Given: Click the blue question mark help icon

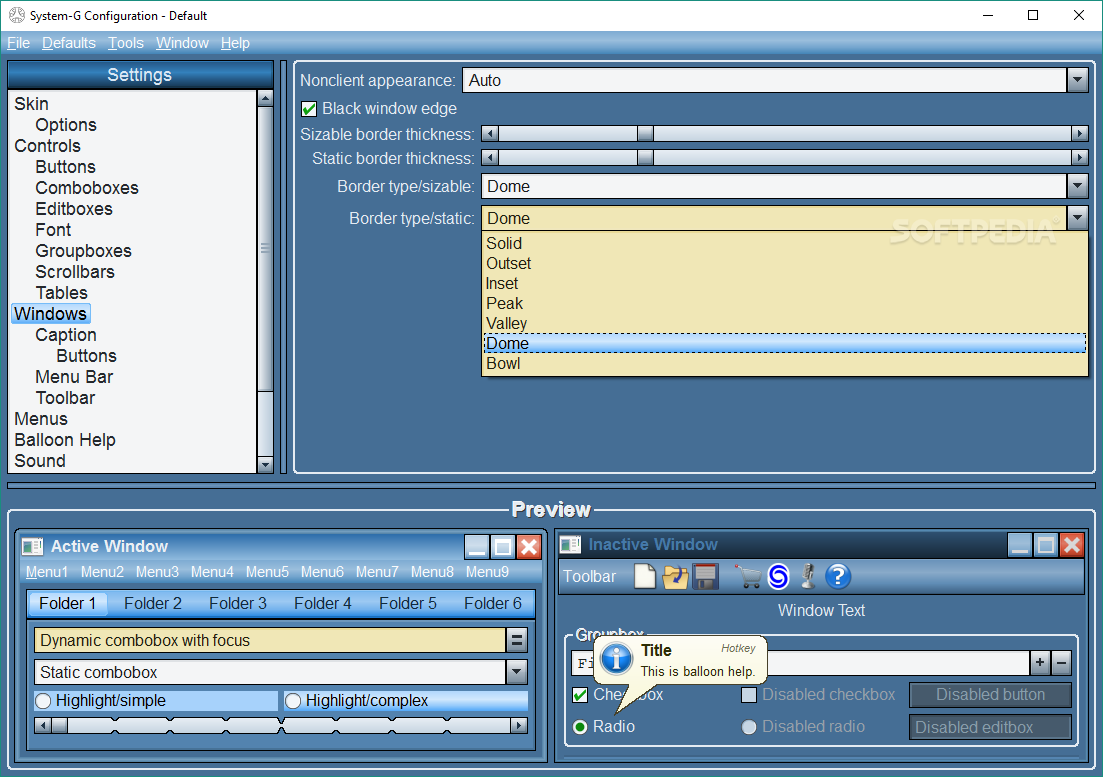Looking at the screenshot, I should pyautogui.click(x=838, y=577).
